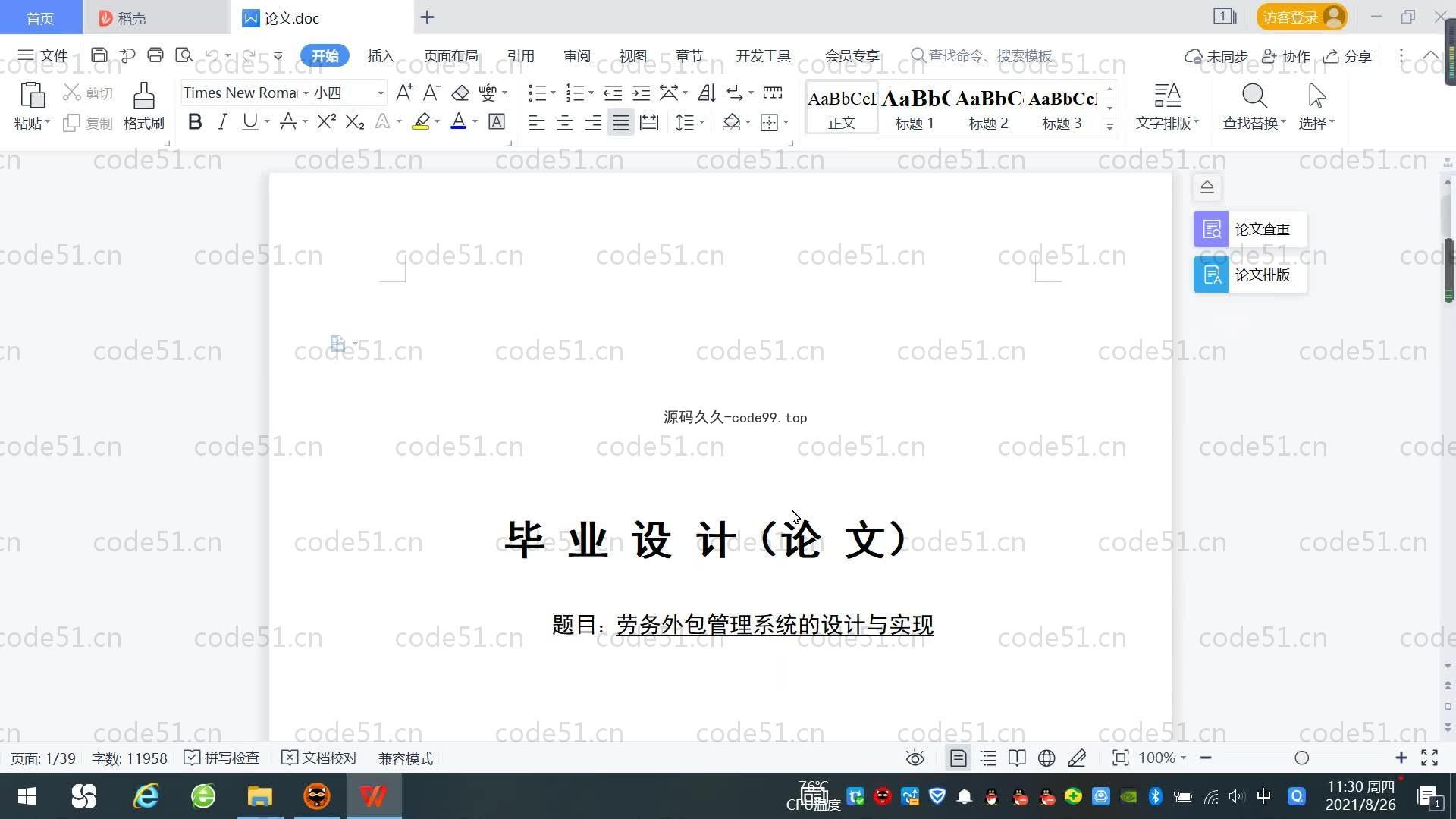The height and width of the screenshot is (819, 1456).
Task: Click the print icon in quick toolbar
Action: [x=155, y=55]
